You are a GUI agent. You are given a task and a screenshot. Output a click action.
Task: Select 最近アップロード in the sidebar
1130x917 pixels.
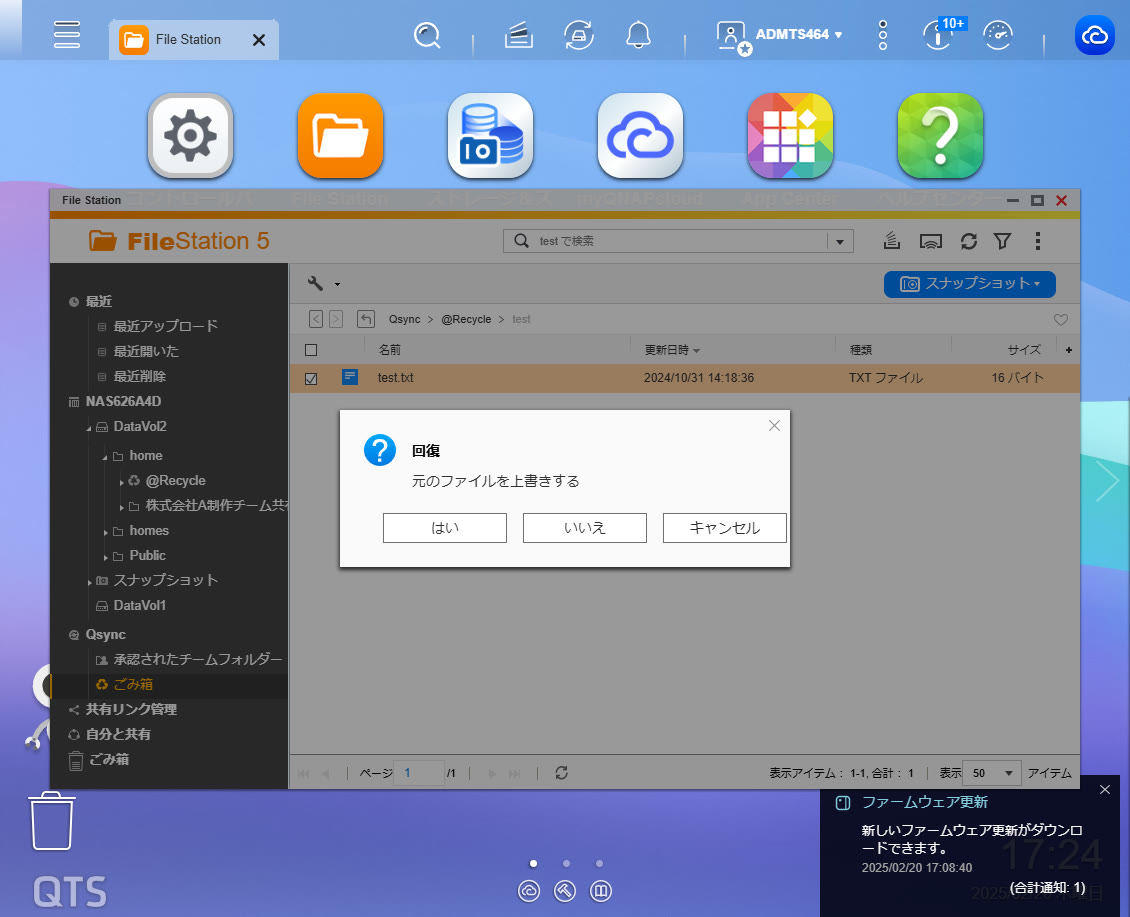click(x=166, y=326)
